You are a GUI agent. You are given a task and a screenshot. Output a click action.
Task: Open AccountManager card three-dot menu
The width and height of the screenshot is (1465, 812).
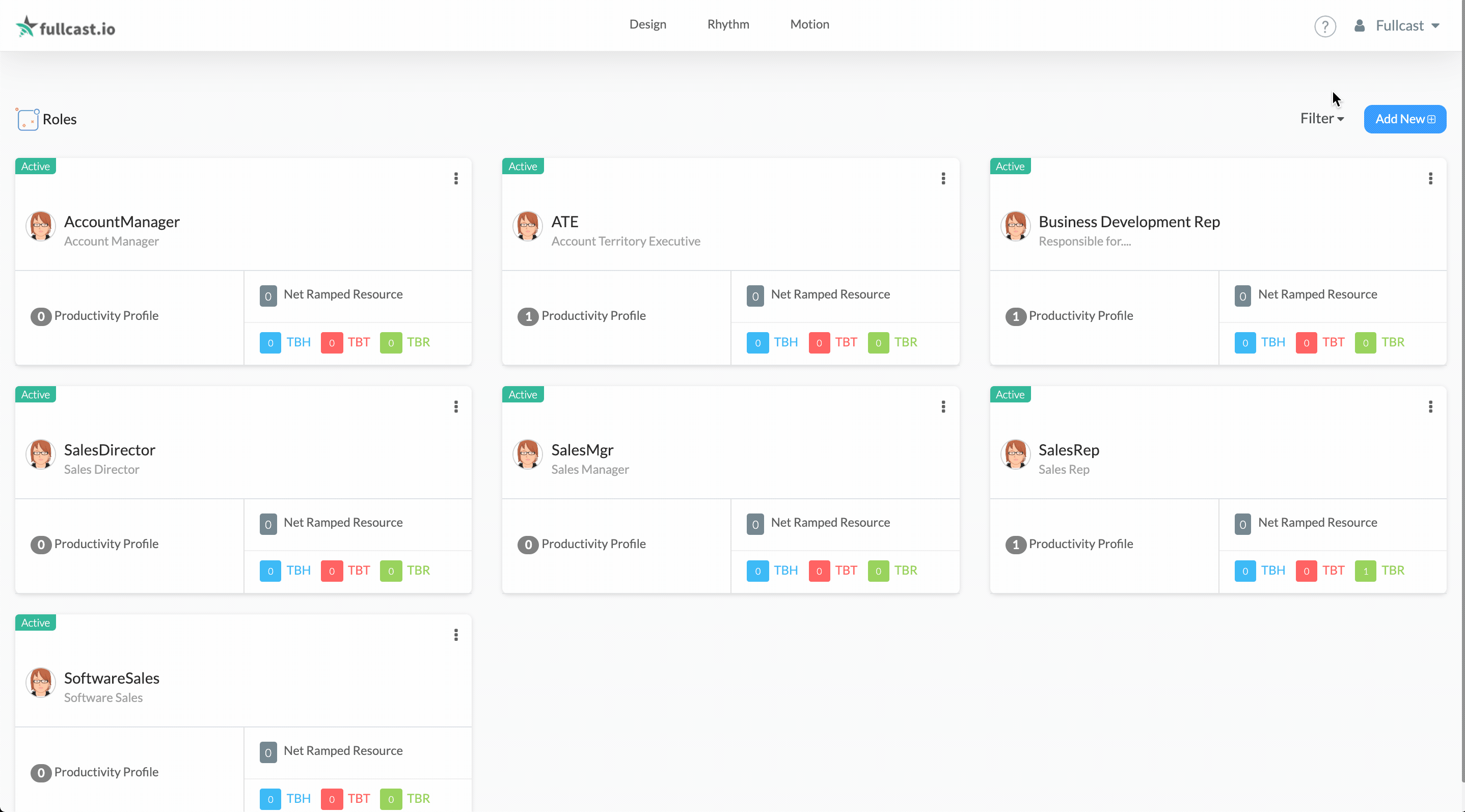(455, 179)
